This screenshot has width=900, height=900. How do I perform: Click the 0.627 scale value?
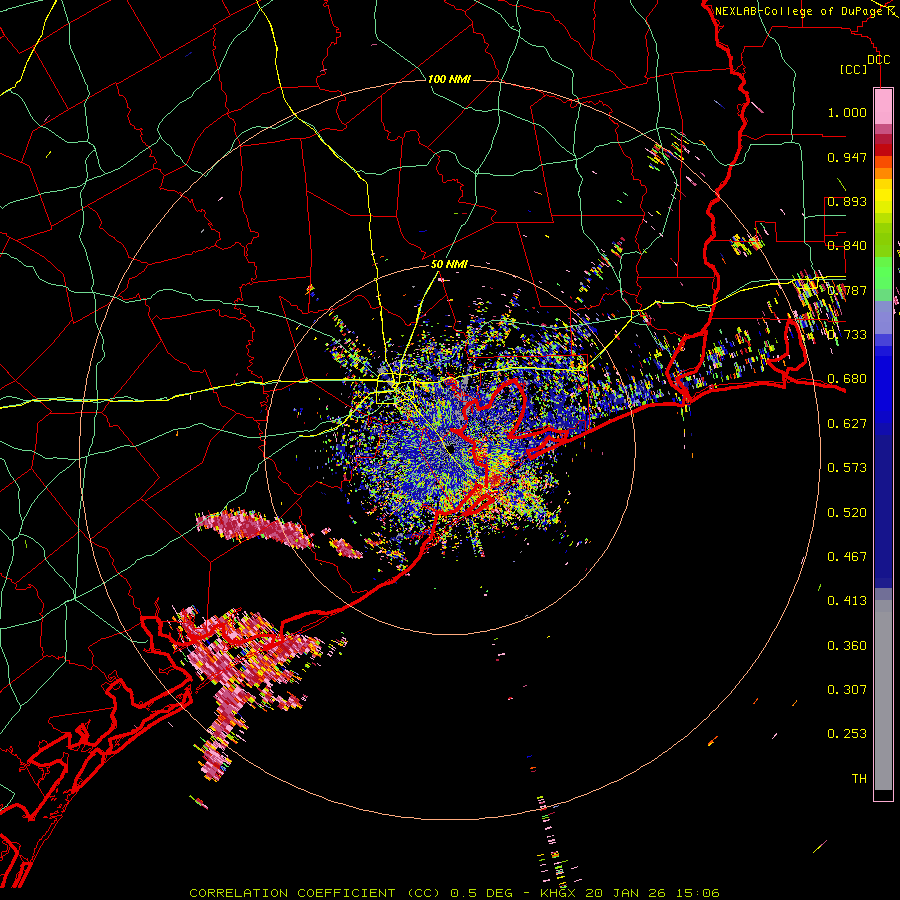click(847, 424)
